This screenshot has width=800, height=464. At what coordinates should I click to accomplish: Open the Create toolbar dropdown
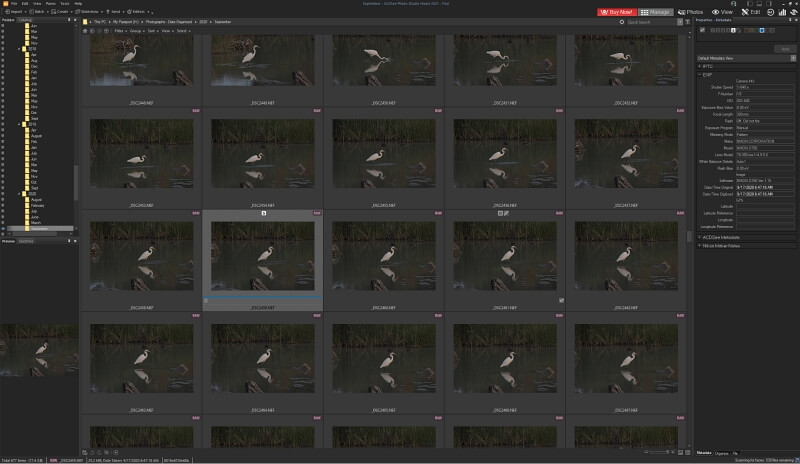pyautogui.click(x=62, y=11)
